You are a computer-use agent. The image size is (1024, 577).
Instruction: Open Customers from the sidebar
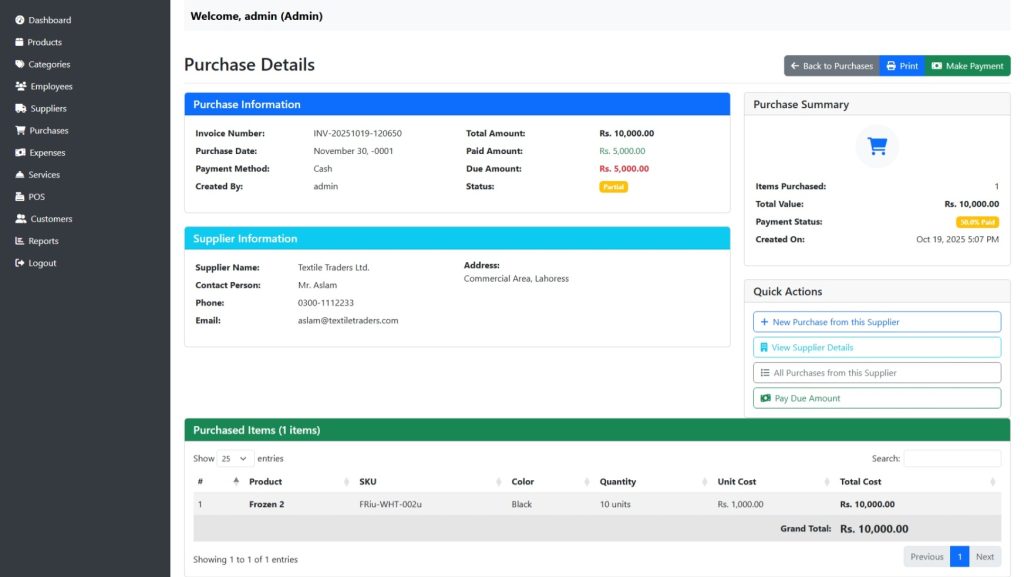(x=50, y=219)
